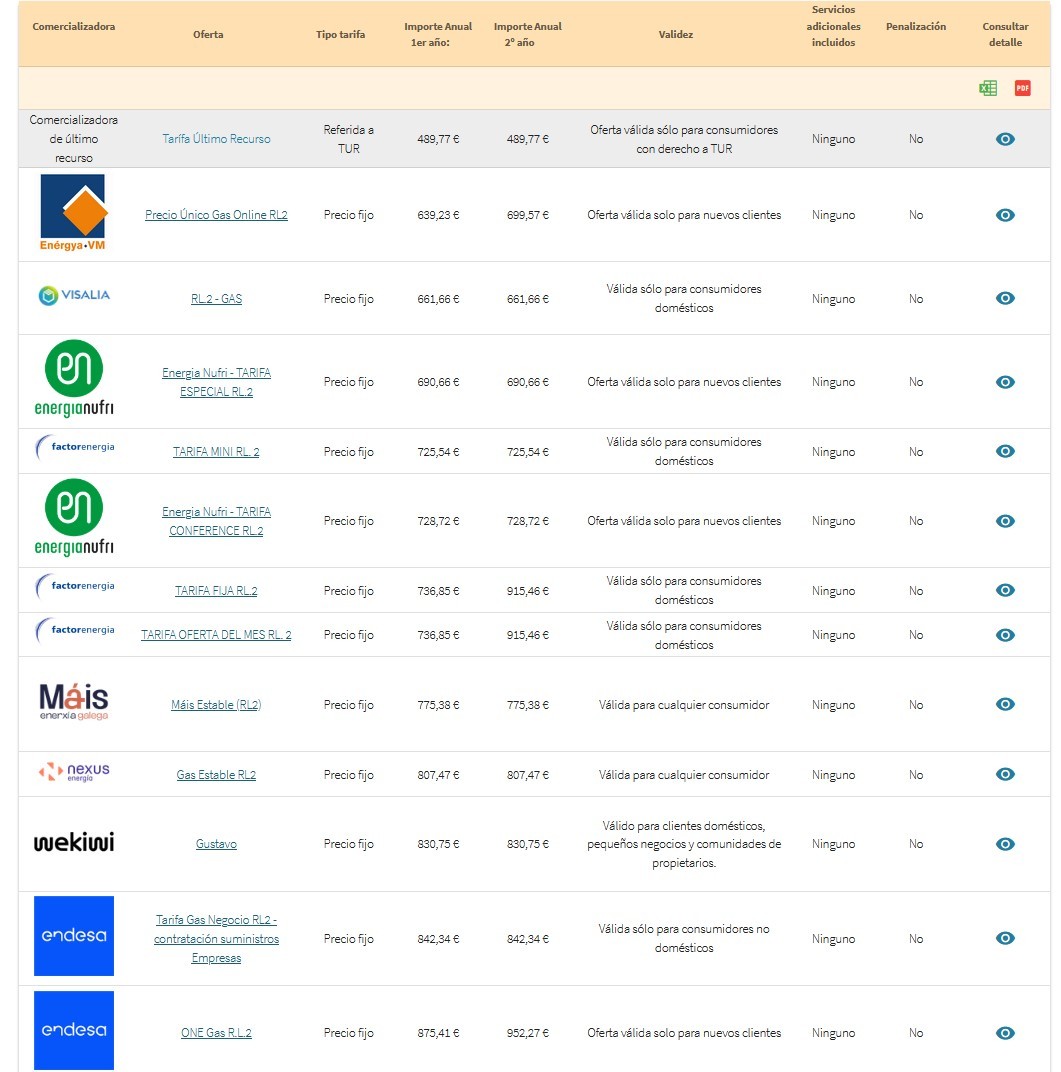Select the 699,57 € second-year amount
Image resolution: width=1061 pixels, height=1072 pixels.
(528, 215)
